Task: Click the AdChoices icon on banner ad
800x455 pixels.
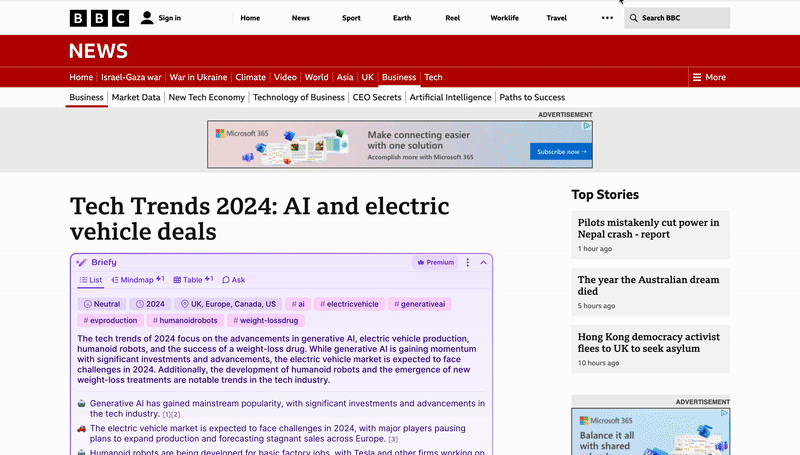Action: click(x=588, y=125)
